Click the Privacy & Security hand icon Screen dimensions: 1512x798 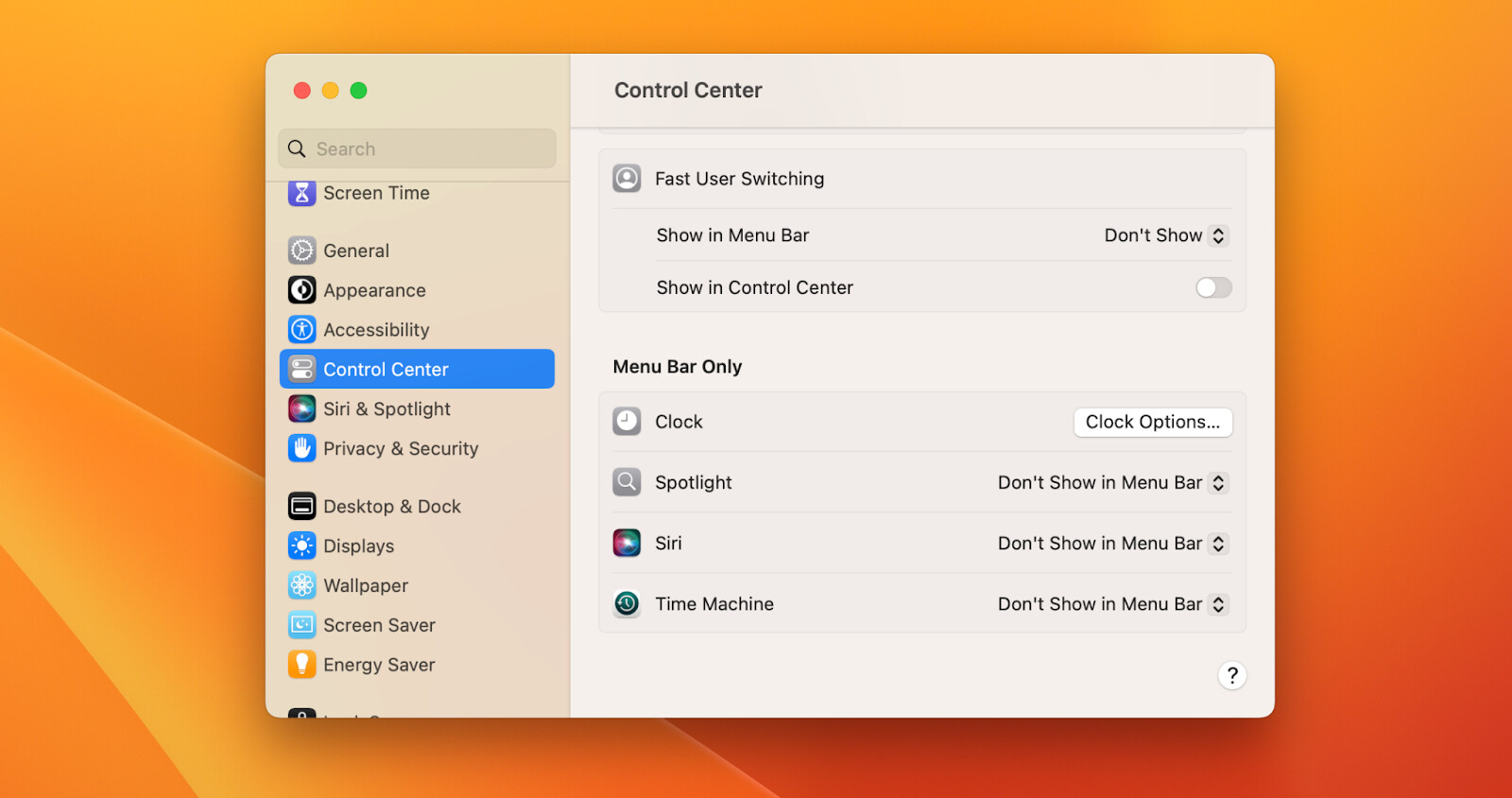pos(301,449)
